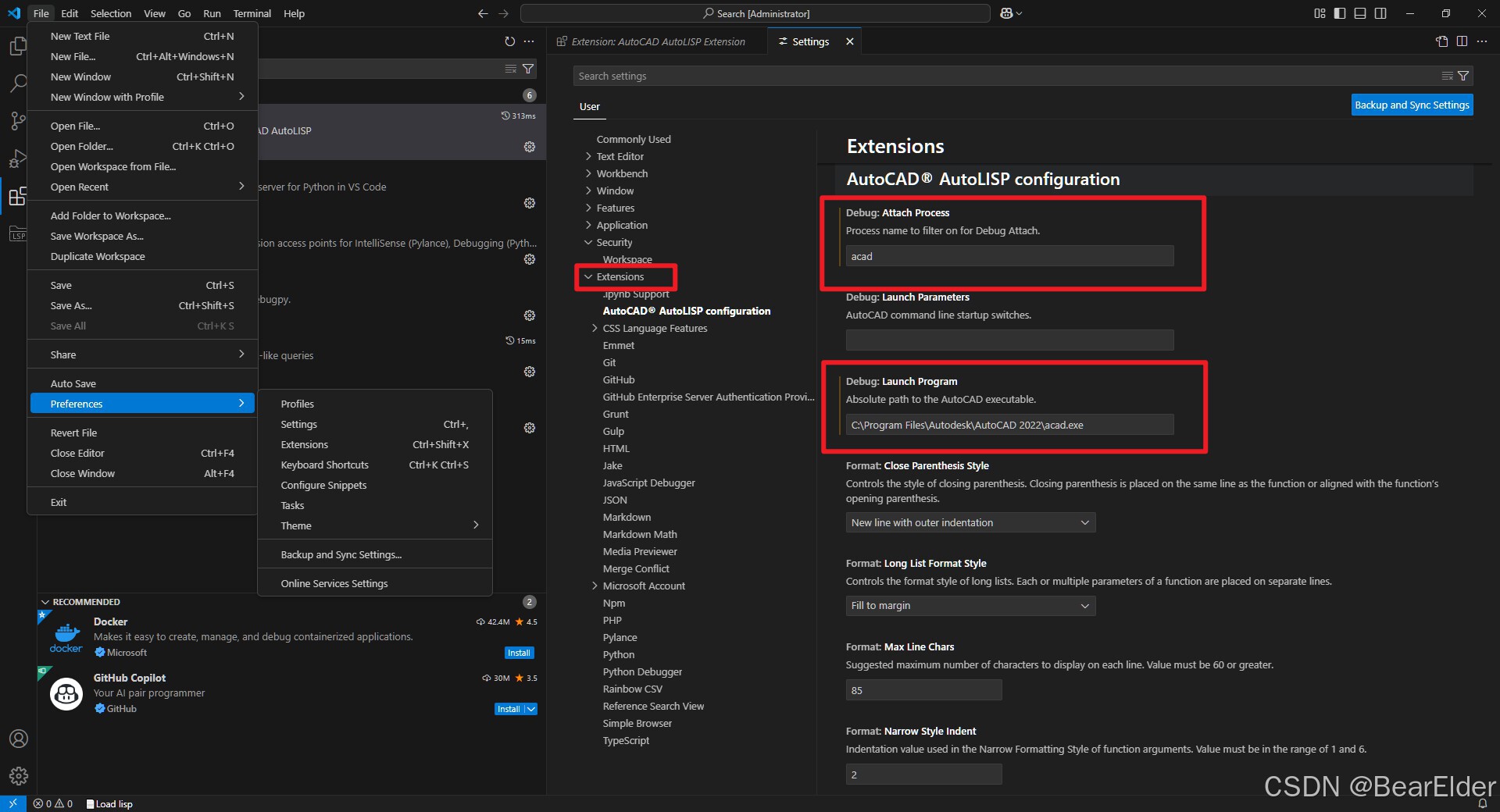
Task: Select Python Debugger in settings tree
Action: click(642, 671)
